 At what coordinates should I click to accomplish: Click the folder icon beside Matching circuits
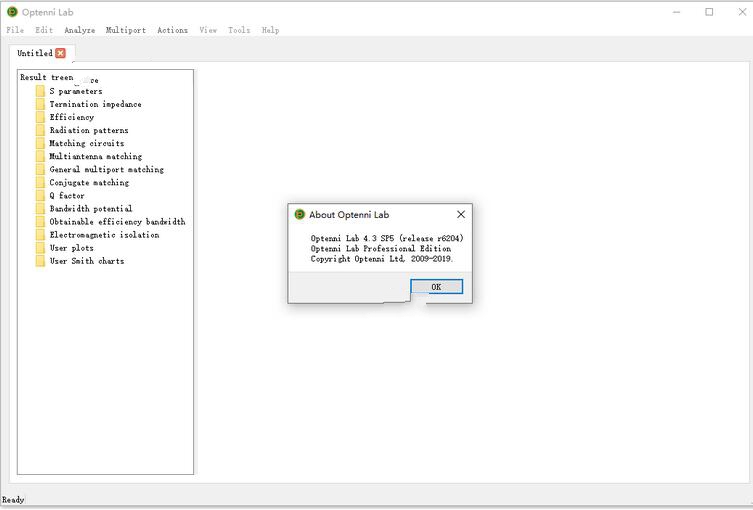(x=40, y=143)
